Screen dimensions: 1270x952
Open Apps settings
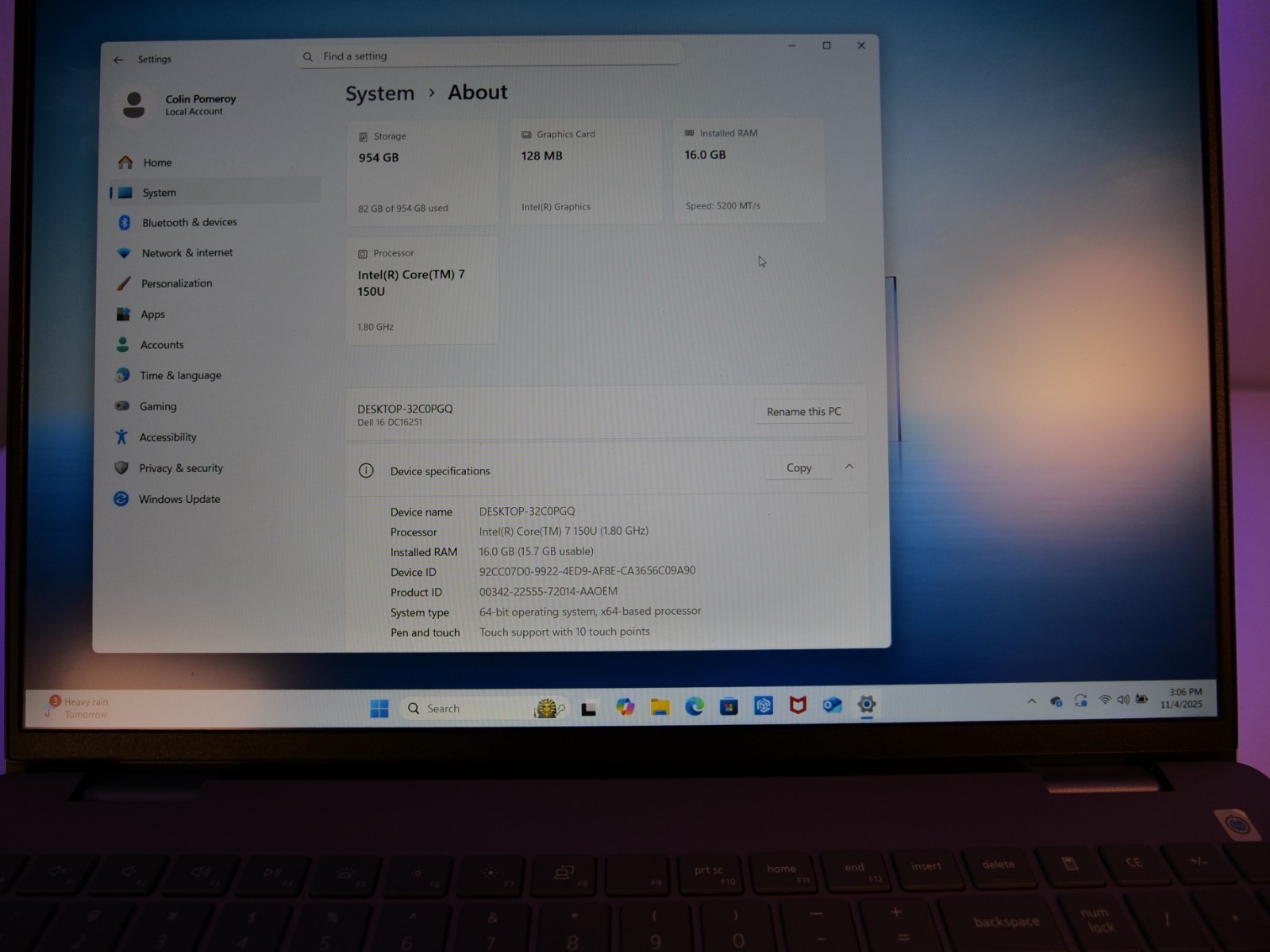[214, 314]
